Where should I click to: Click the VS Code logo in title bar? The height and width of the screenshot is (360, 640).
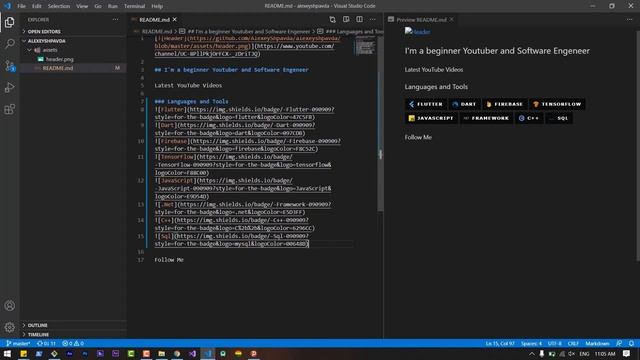(7, 6)
